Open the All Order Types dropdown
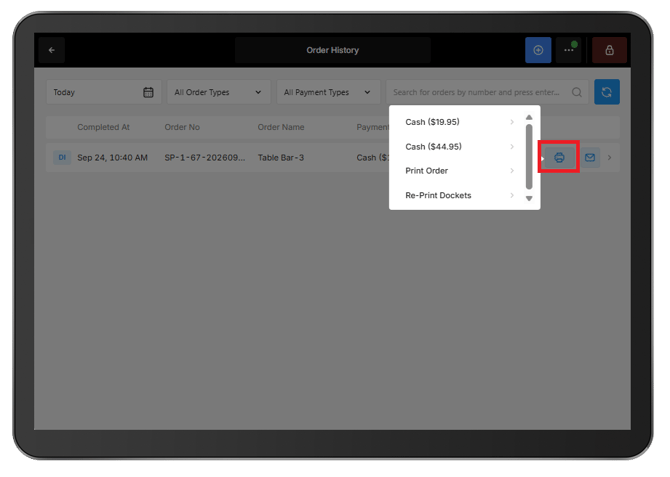 click(218, 92)
